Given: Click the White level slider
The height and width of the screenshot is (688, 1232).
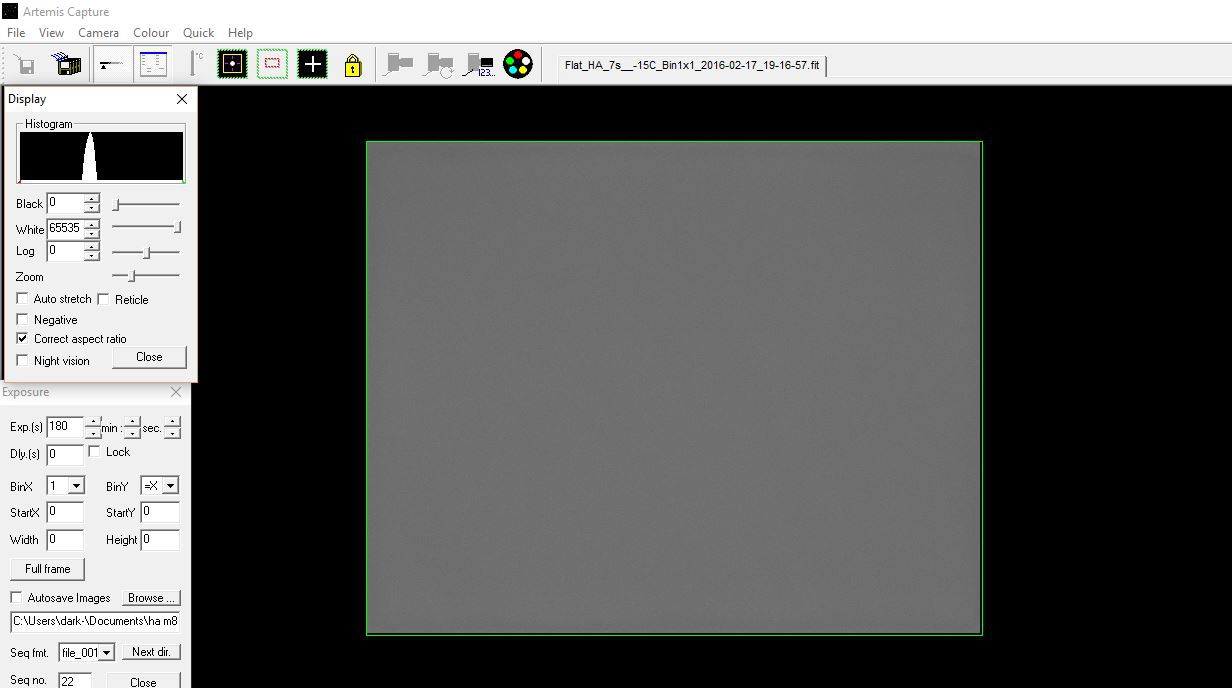Looking at the screenshot, I should (x=146, y=228).
